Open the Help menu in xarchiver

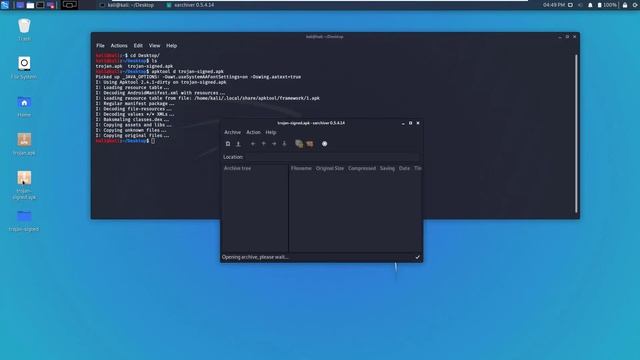pyautogui.click(x=271, y=132)
